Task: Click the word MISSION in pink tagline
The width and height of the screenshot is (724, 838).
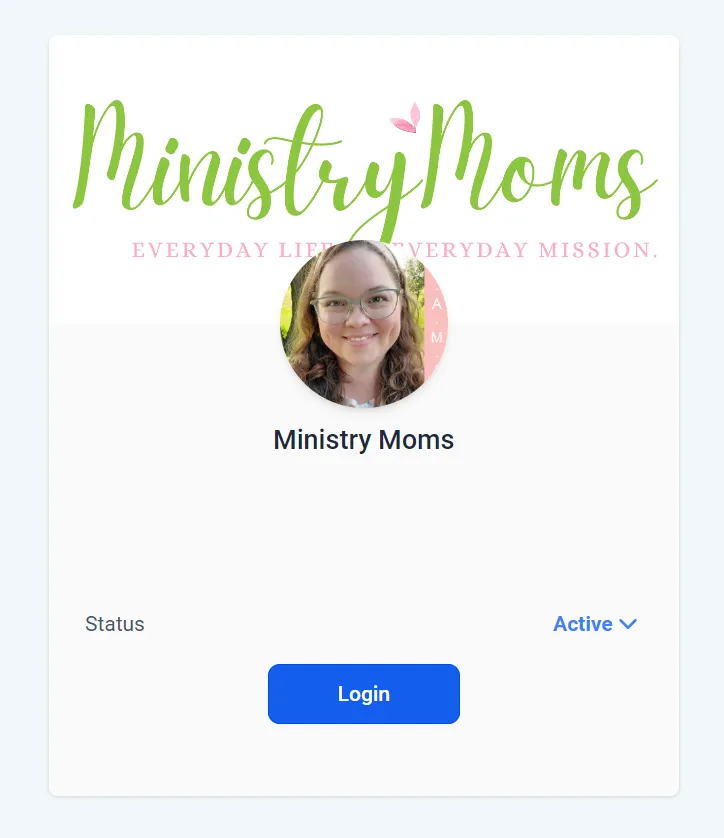Action: [x=598, y=250]
